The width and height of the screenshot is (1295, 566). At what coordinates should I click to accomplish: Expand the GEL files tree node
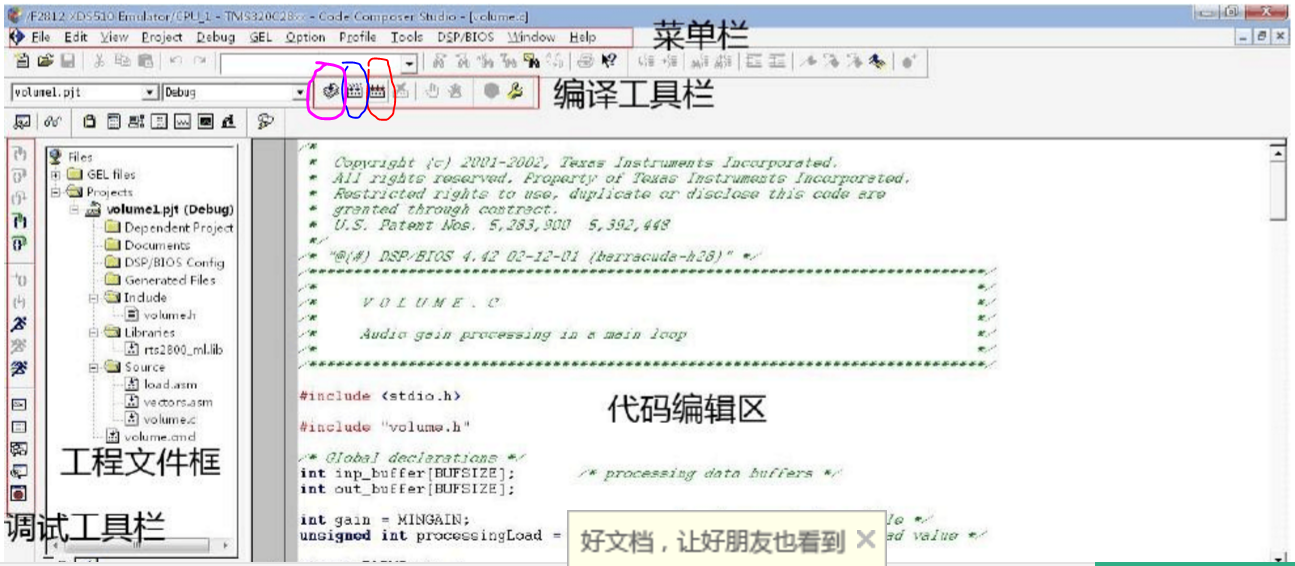pyautogui.click(x=55, y=174)
